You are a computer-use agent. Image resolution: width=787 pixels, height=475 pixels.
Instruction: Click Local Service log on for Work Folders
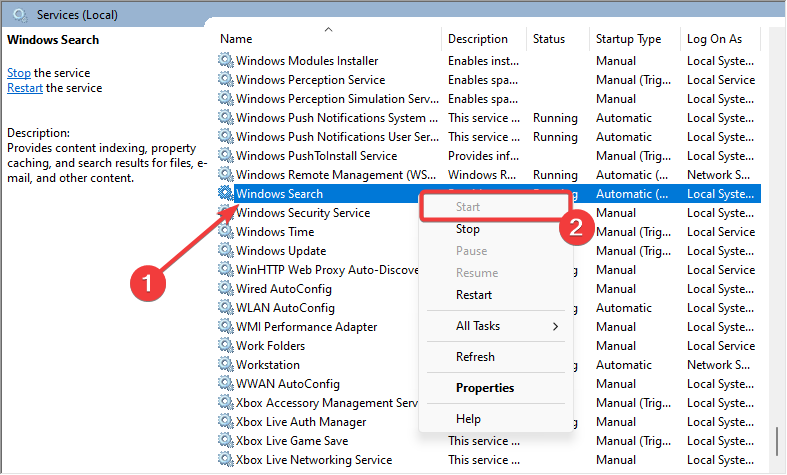tap(721, 345)
